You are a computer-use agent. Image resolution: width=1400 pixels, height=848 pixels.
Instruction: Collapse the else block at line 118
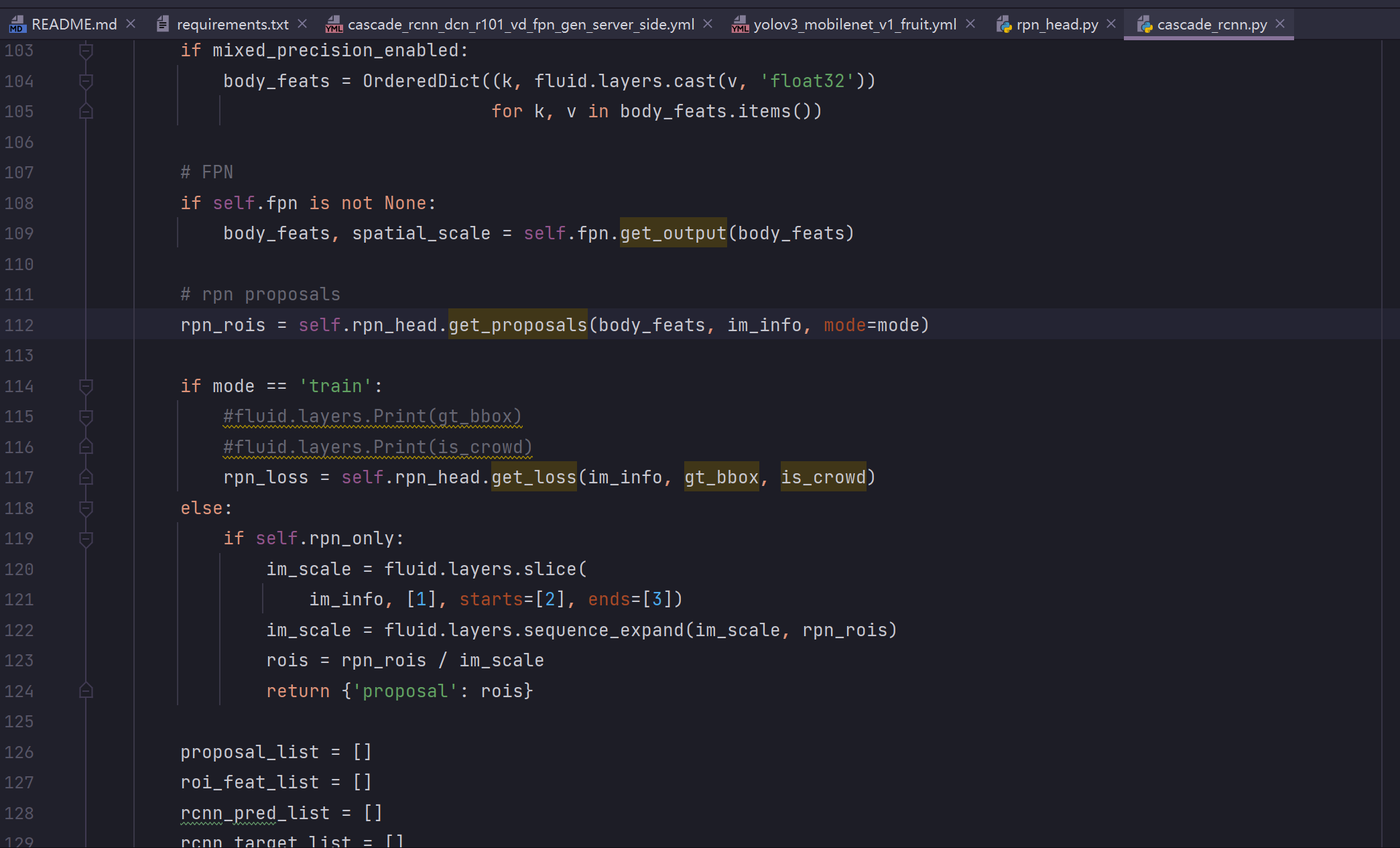click(86, 508)
